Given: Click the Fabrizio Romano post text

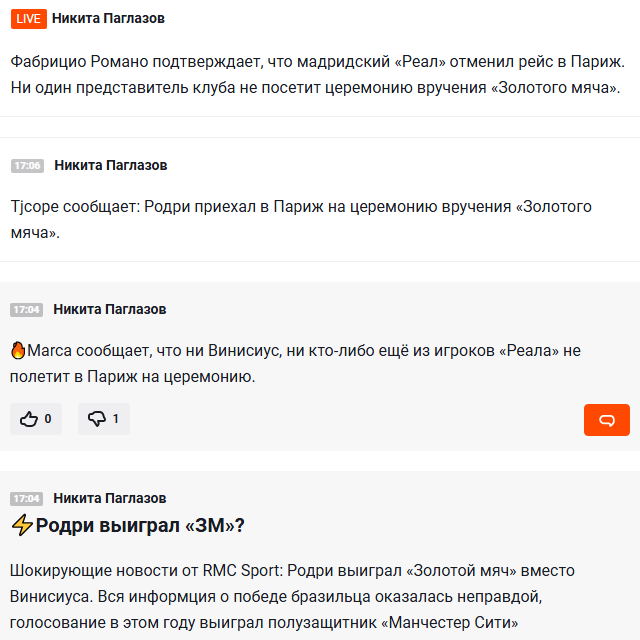Looking at the screenshot, I should 318,75.
